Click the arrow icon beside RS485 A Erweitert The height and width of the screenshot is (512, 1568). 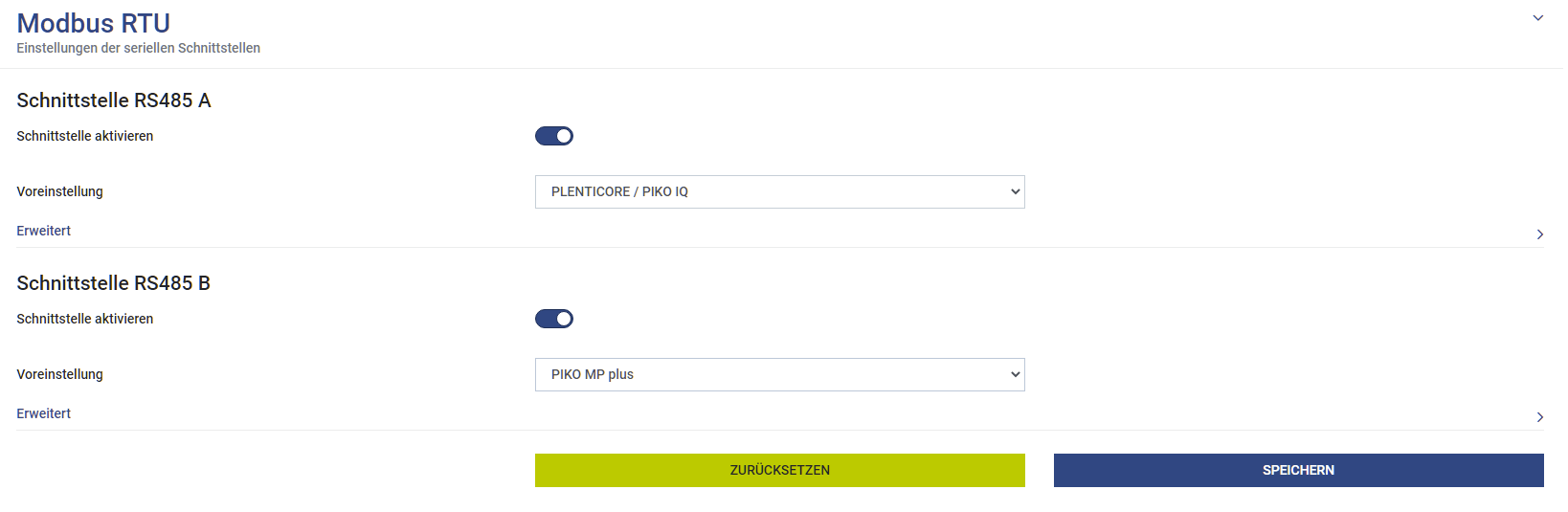(1539, 234)
